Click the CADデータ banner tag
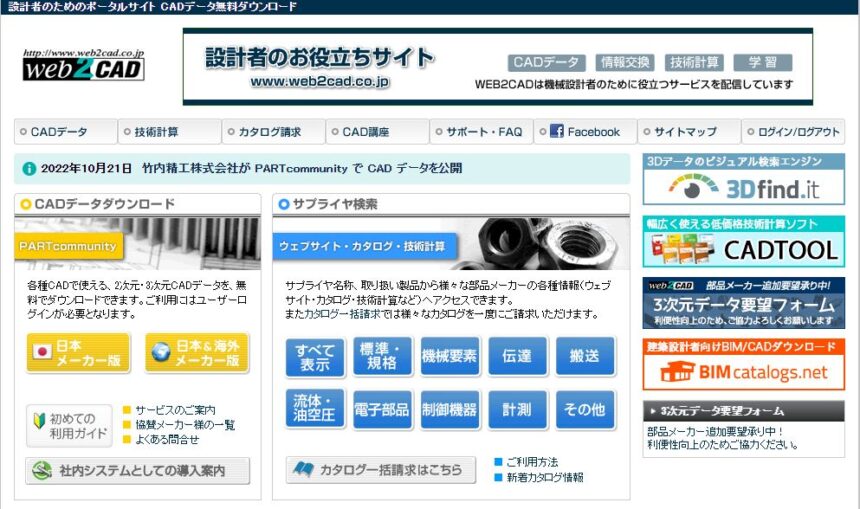The height and width of the screenshot is (509, 860). pos(546,63)
